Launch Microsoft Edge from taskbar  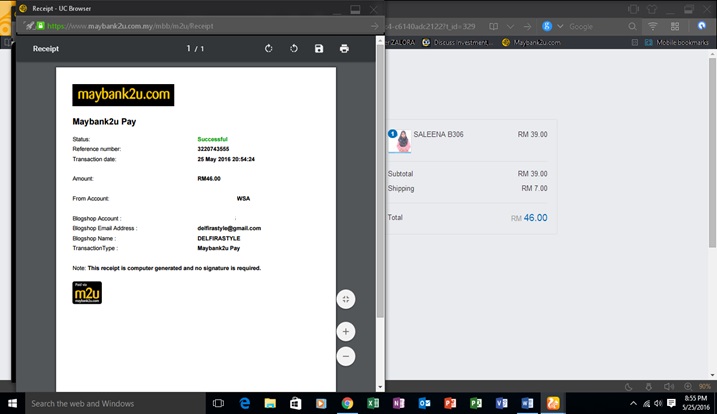(245, 403)
